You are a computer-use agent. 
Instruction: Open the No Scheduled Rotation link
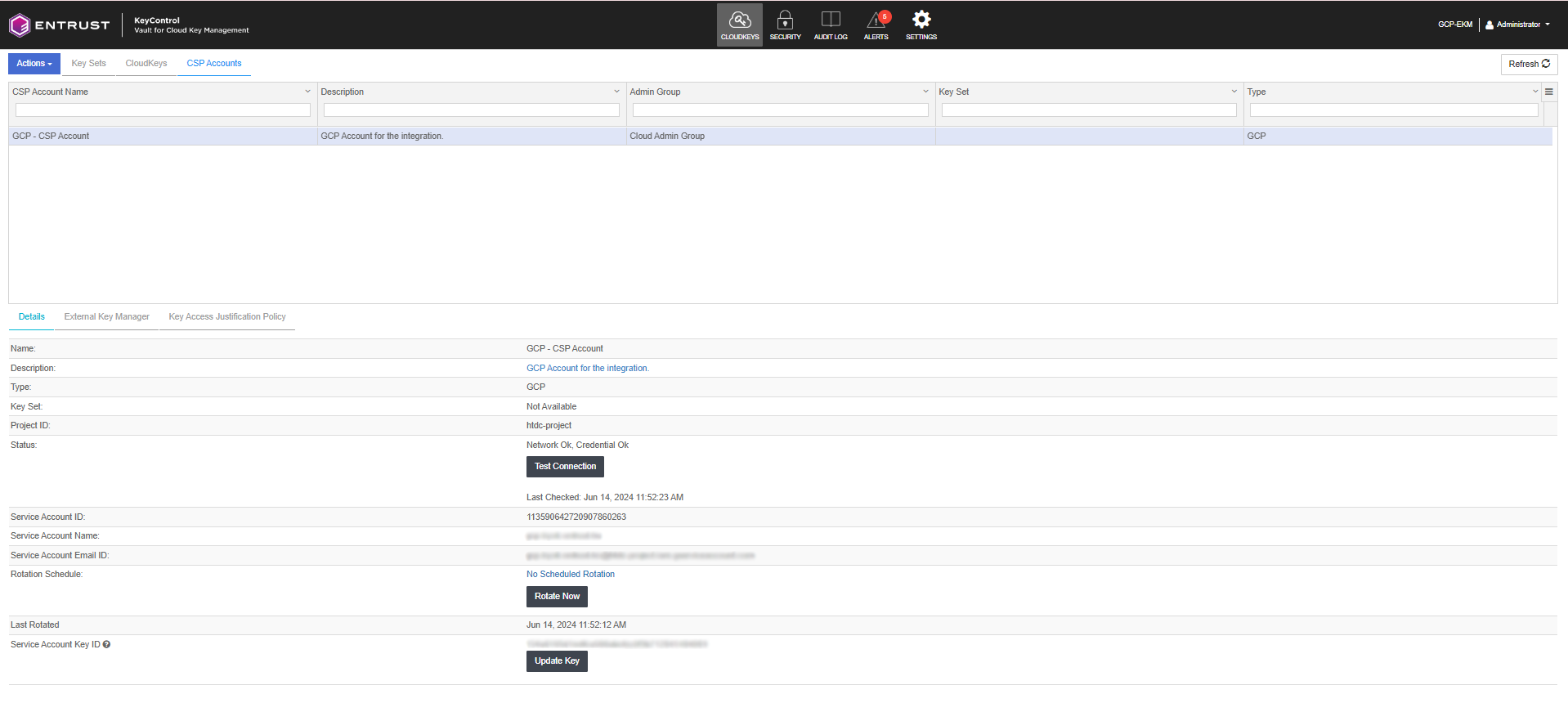click(571, 575)
